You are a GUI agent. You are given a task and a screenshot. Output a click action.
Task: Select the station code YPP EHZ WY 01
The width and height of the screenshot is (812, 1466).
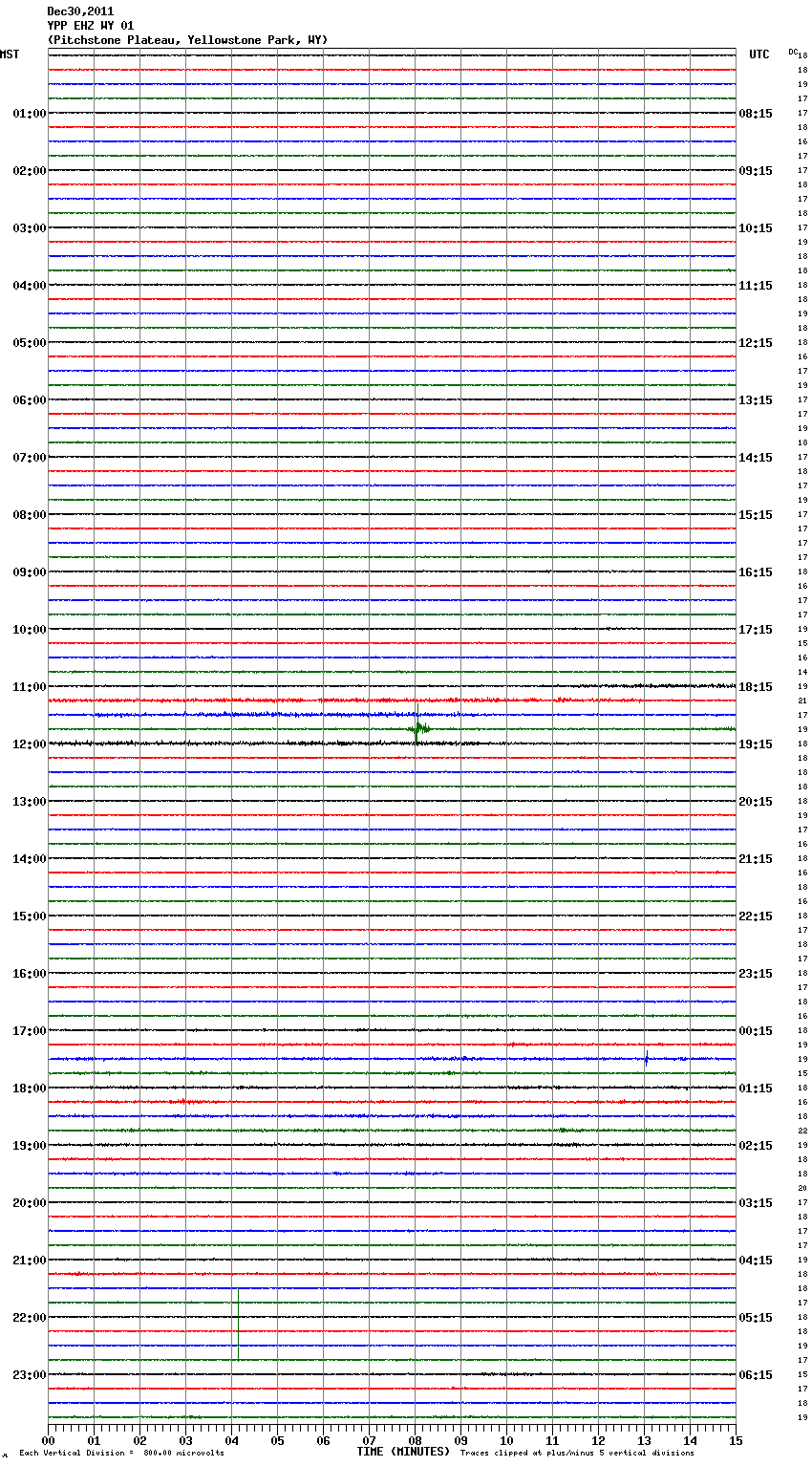[91, 26]
